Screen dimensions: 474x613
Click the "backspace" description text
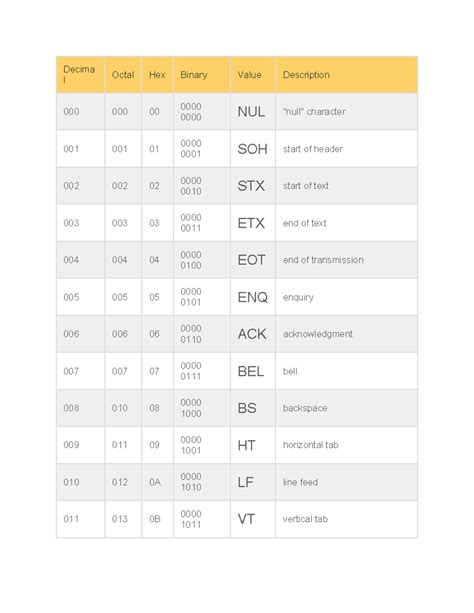[x=305, y=408]
